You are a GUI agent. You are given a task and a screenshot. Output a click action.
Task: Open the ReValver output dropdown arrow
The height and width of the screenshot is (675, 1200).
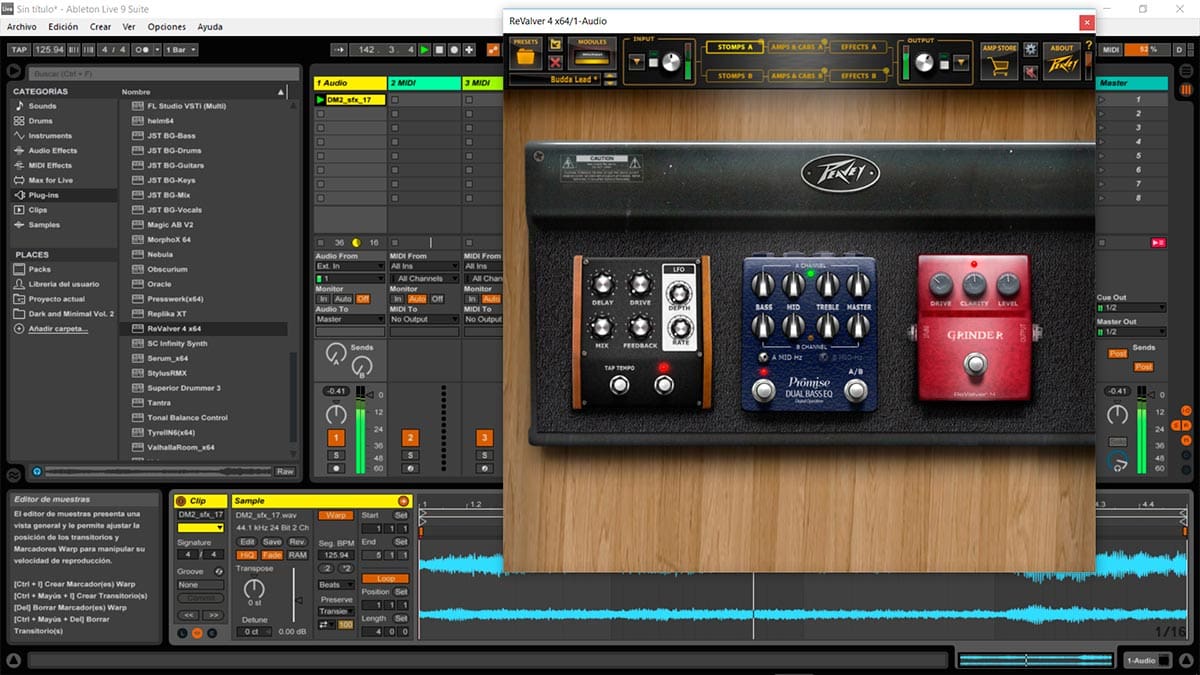point(961,62)
